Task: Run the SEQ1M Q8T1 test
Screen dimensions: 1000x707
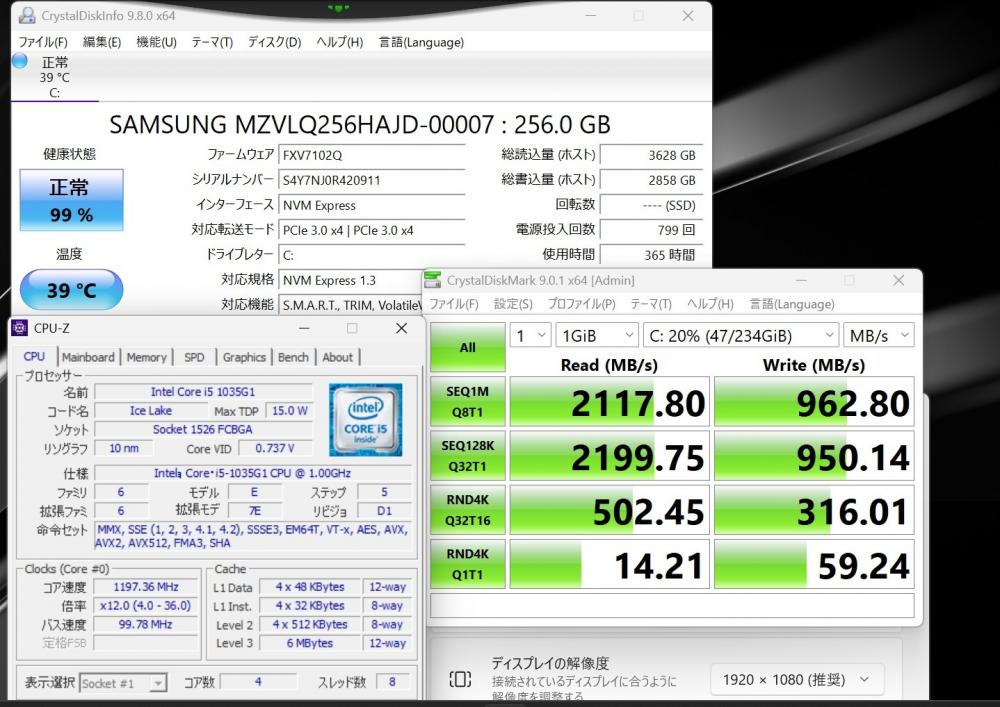Action: (x=467, y=402)
